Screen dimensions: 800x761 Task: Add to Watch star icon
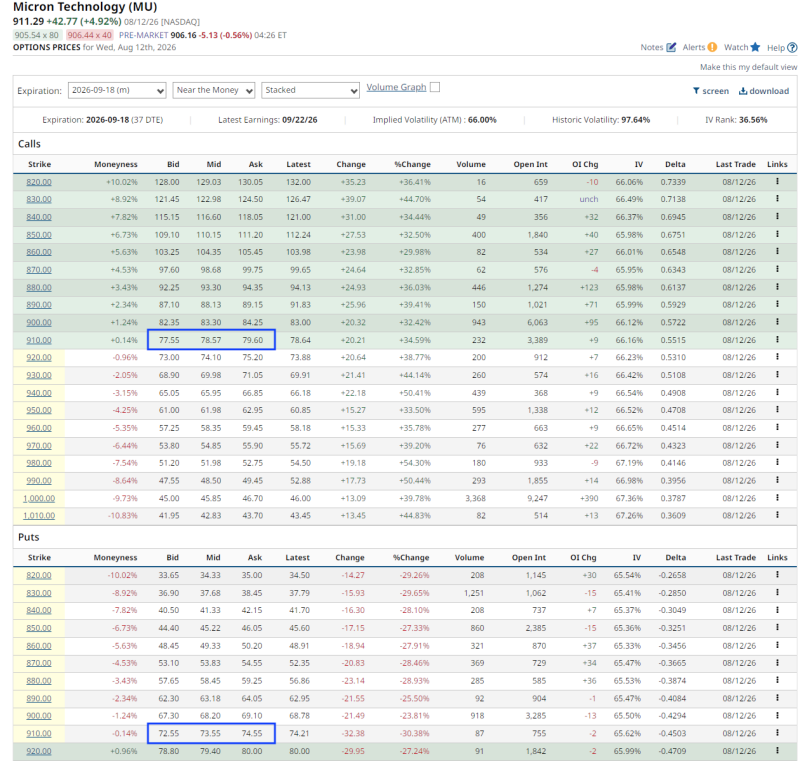(x=756, y=47)
